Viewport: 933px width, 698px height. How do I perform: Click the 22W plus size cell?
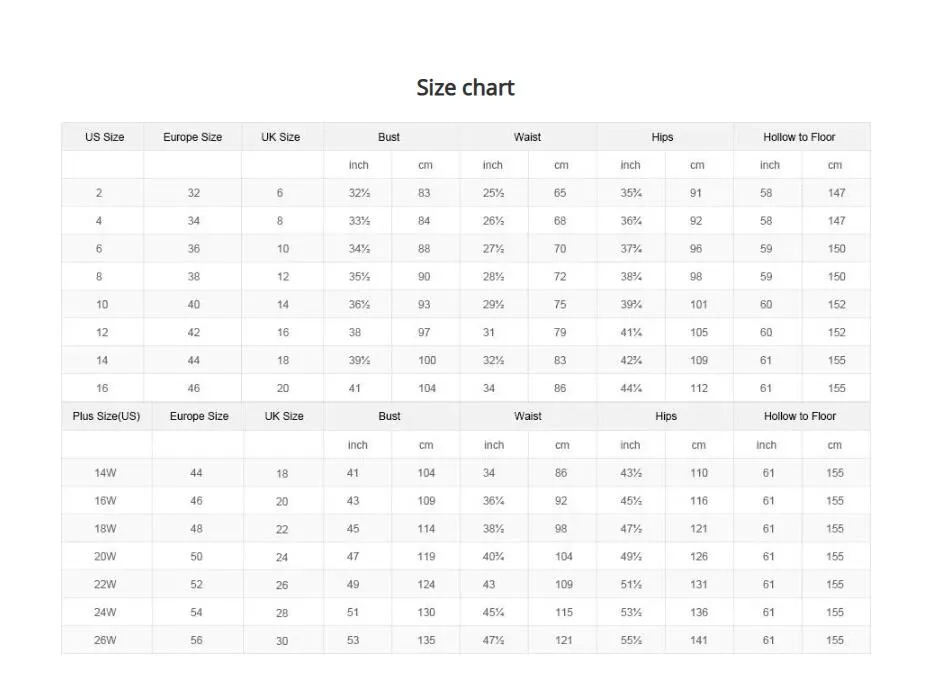(105, 585)
